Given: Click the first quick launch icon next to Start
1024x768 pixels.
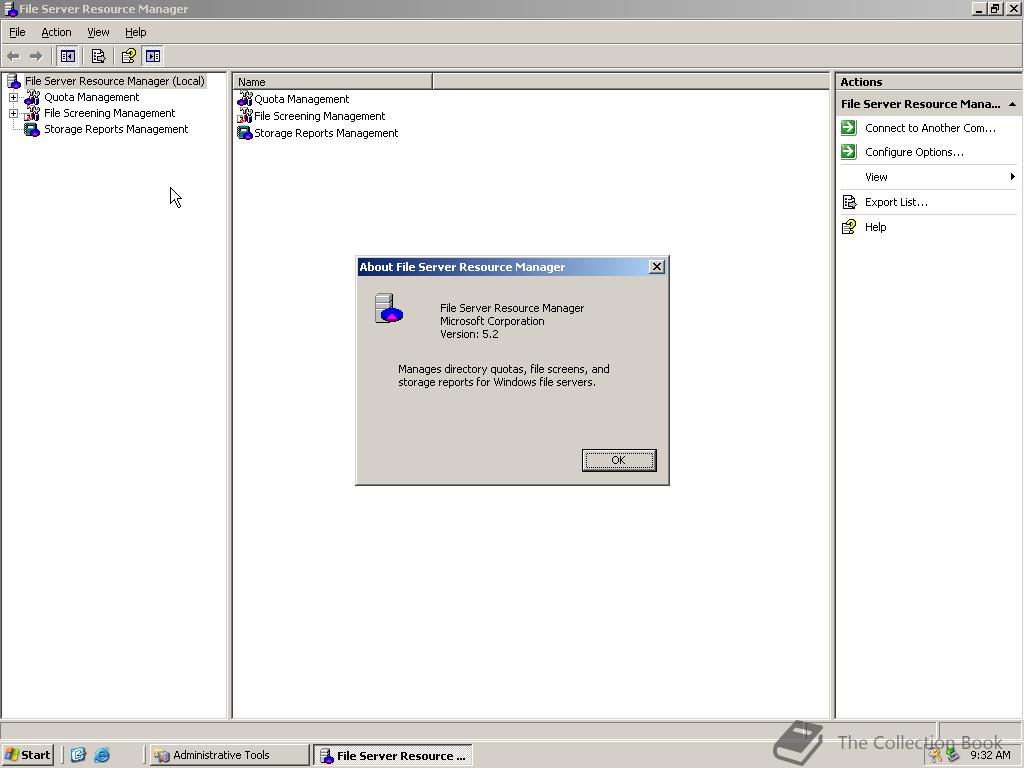Looking at the screenshot, I should coord(78,755).
